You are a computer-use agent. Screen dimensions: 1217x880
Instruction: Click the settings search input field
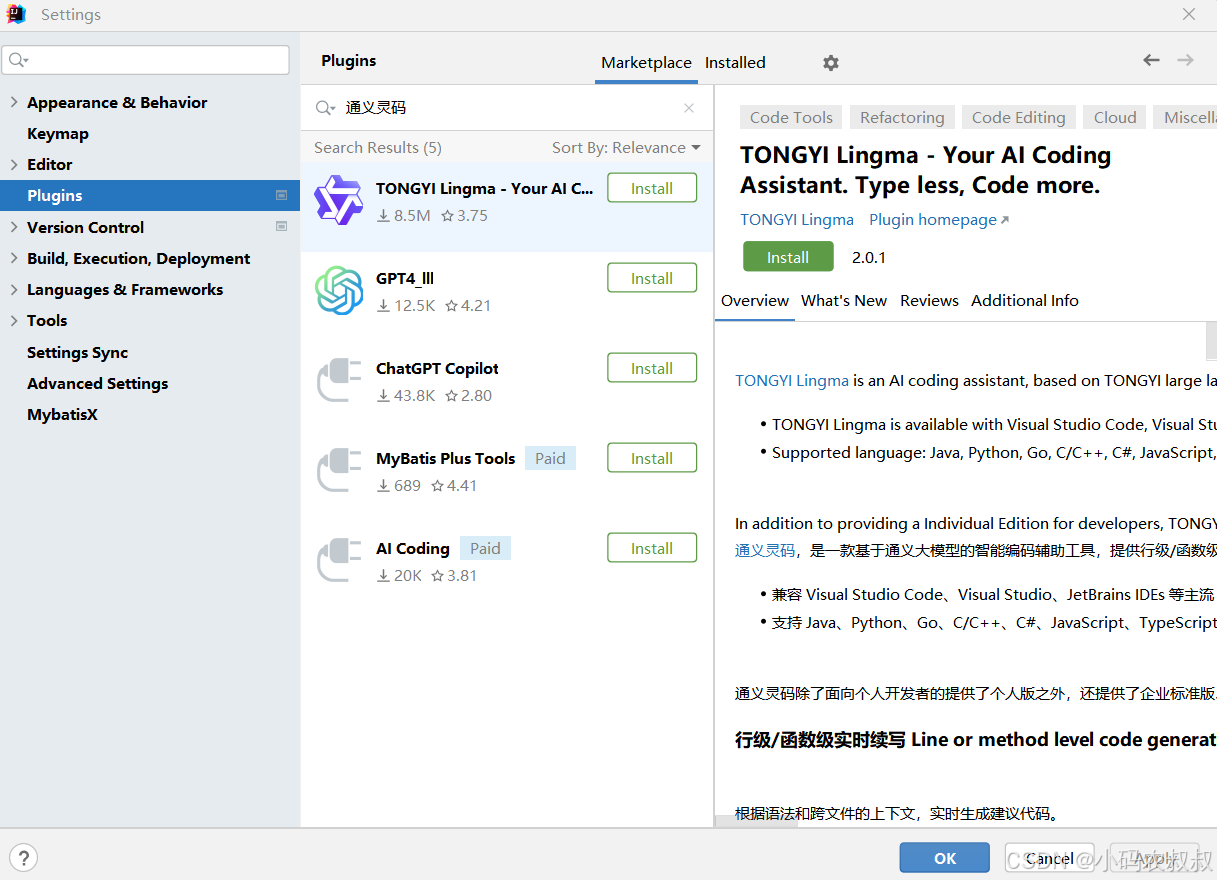tap(146, 60)
